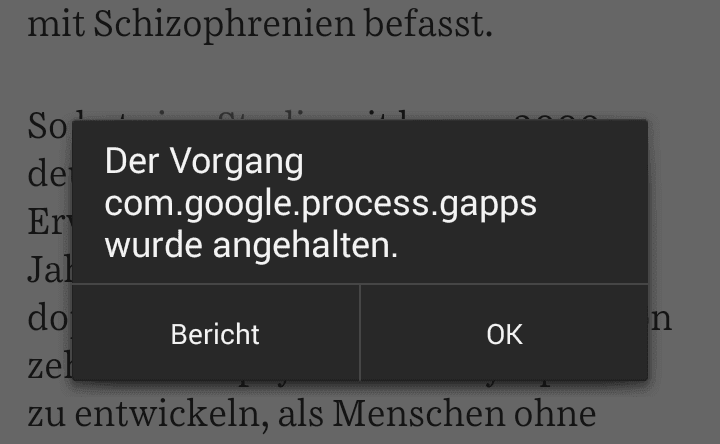
Task: Tap the Bericht button
Action: (215, 333)
